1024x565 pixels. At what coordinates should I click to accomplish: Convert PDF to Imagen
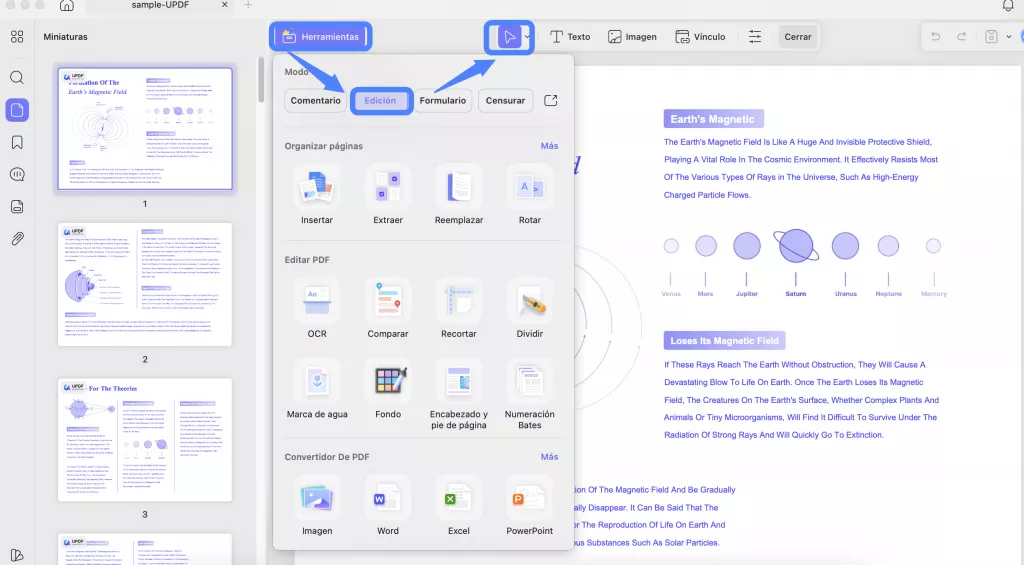point(317,507)
